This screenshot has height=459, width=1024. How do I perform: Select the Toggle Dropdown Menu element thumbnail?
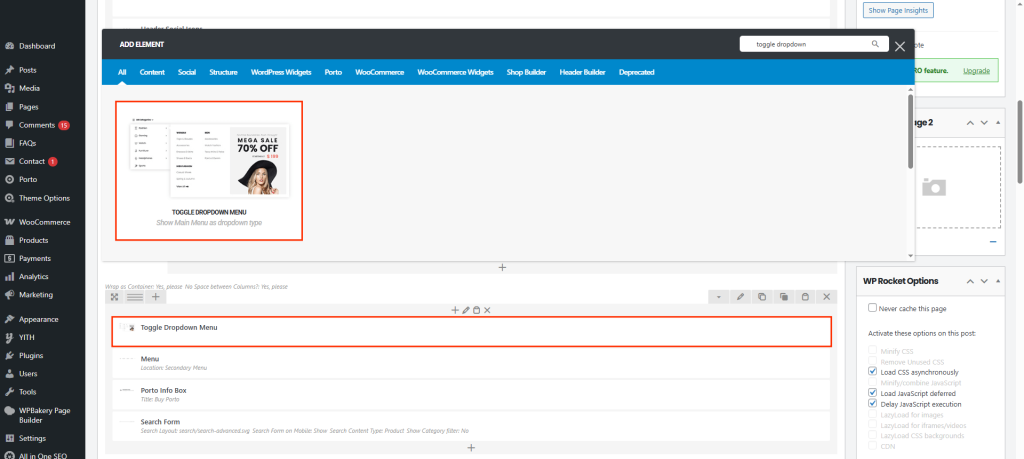(209, 170)
